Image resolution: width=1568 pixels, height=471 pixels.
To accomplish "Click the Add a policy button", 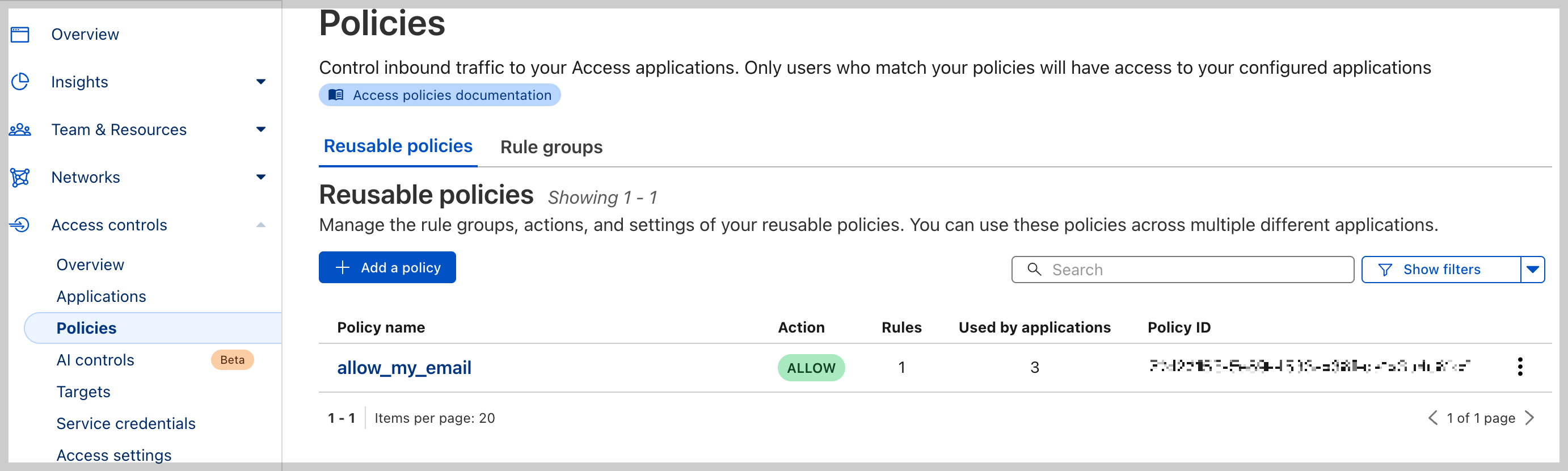I will (387, 268).
